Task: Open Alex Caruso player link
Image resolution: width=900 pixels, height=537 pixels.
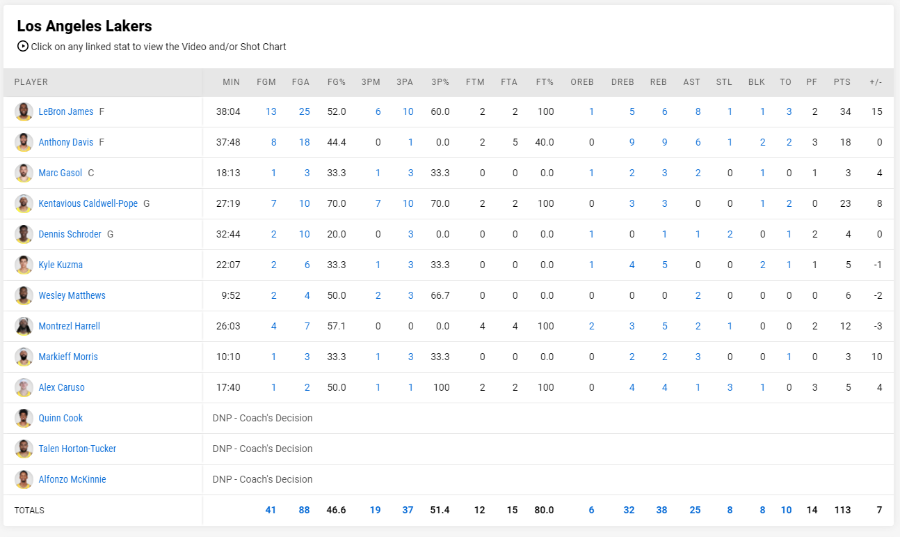Action: (61, 387)
